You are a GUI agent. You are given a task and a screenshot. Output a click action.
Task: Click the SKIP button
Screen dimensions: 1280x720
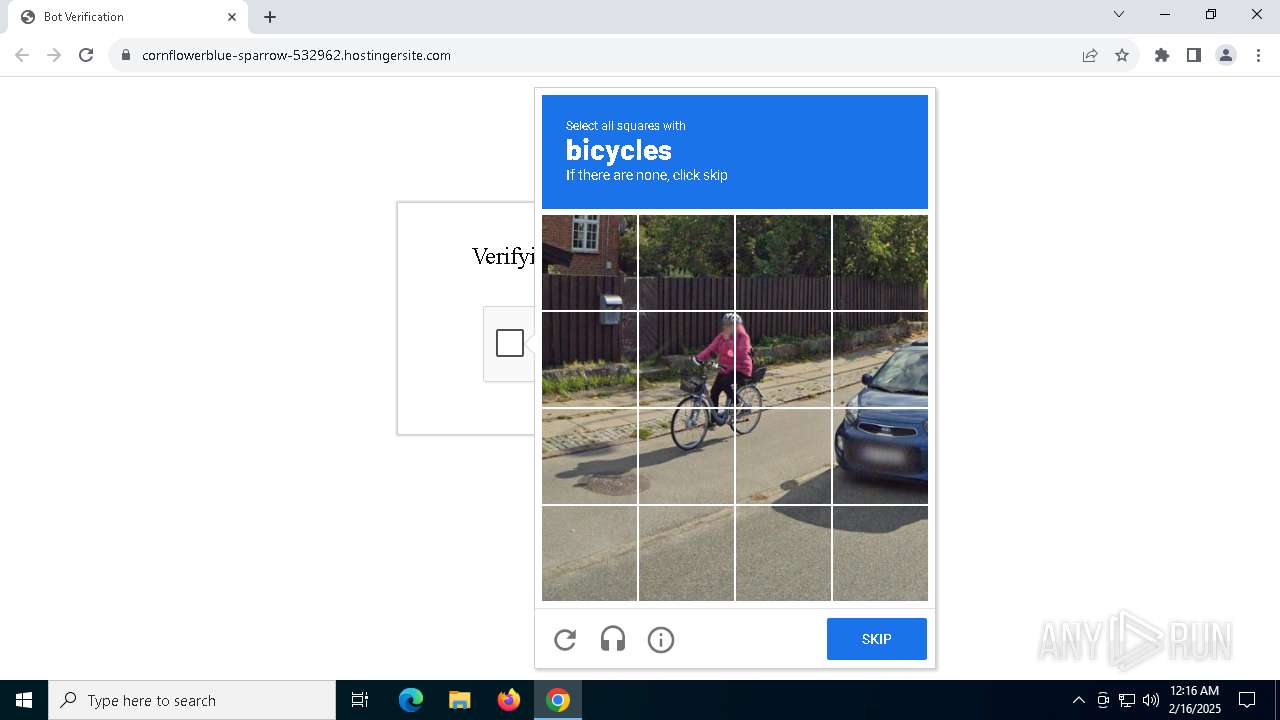877,639
